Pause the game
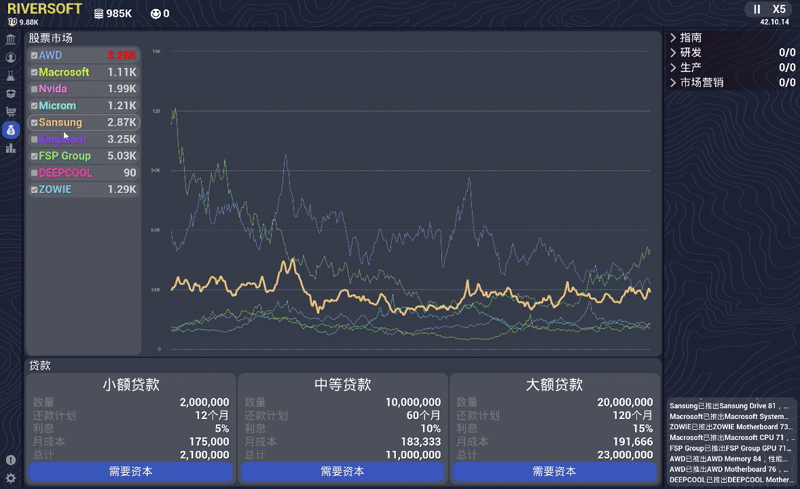 tap(757, 9)
